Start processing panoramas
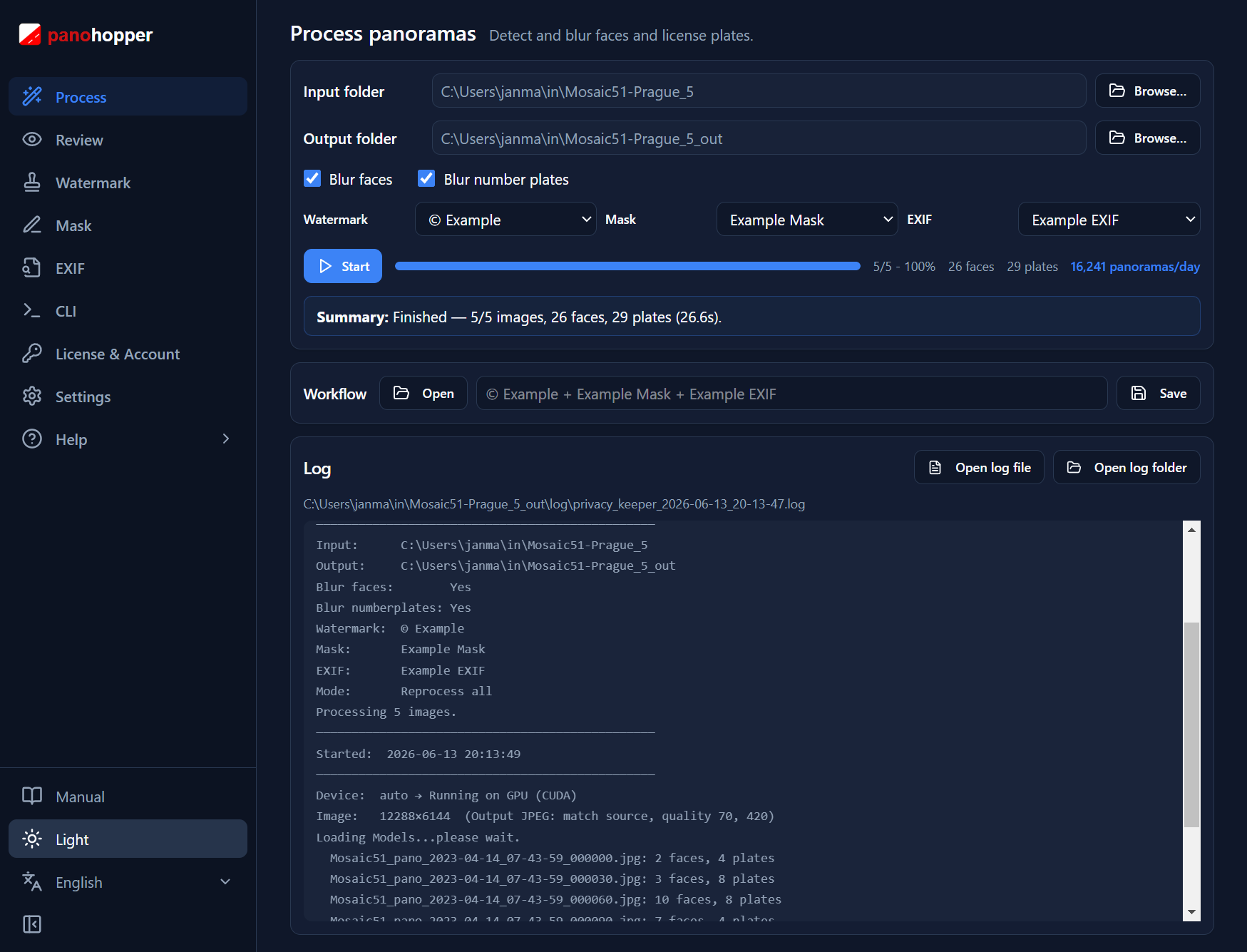 tap(343, 266)
